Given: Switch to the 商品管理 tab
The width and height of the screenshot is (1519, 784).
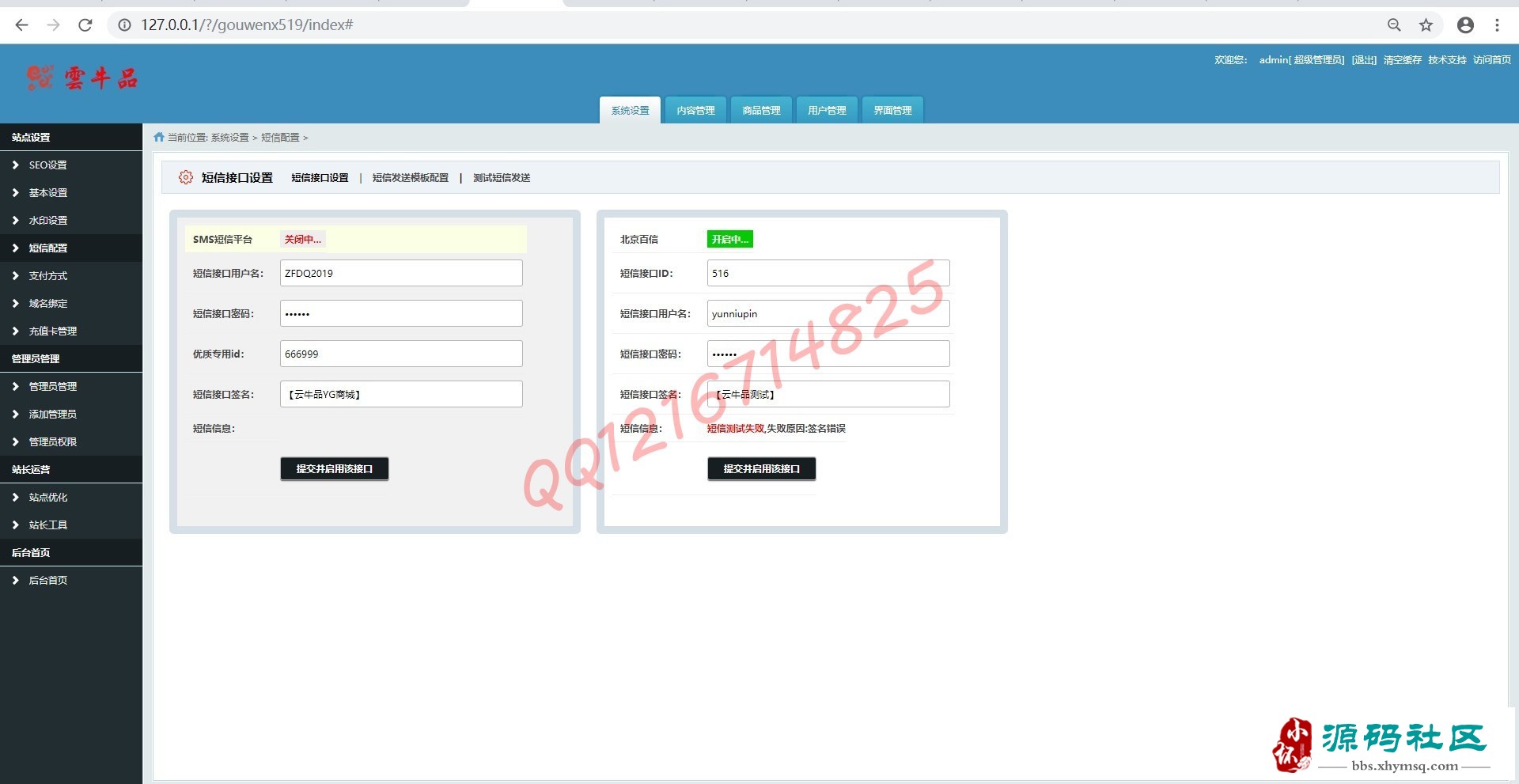Looking at the screenshot, I should 761,110.
